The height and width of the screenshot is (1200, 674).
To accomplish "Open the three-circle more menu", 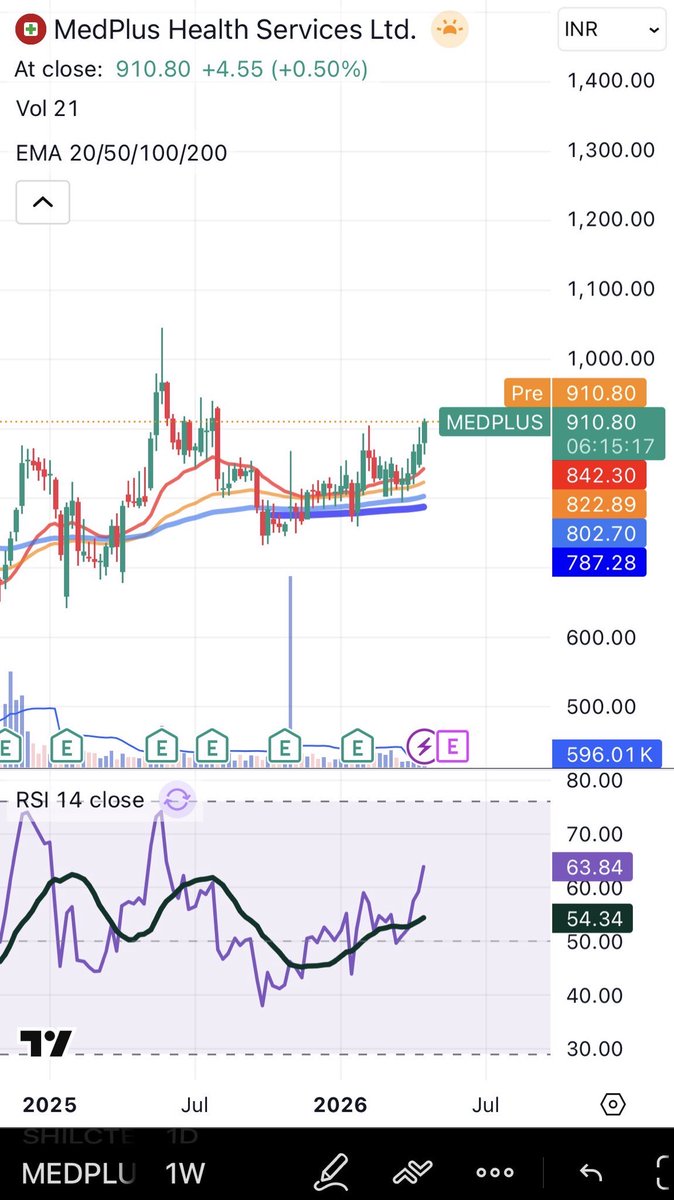I will pyautogui.click(x=495, y=1173).
